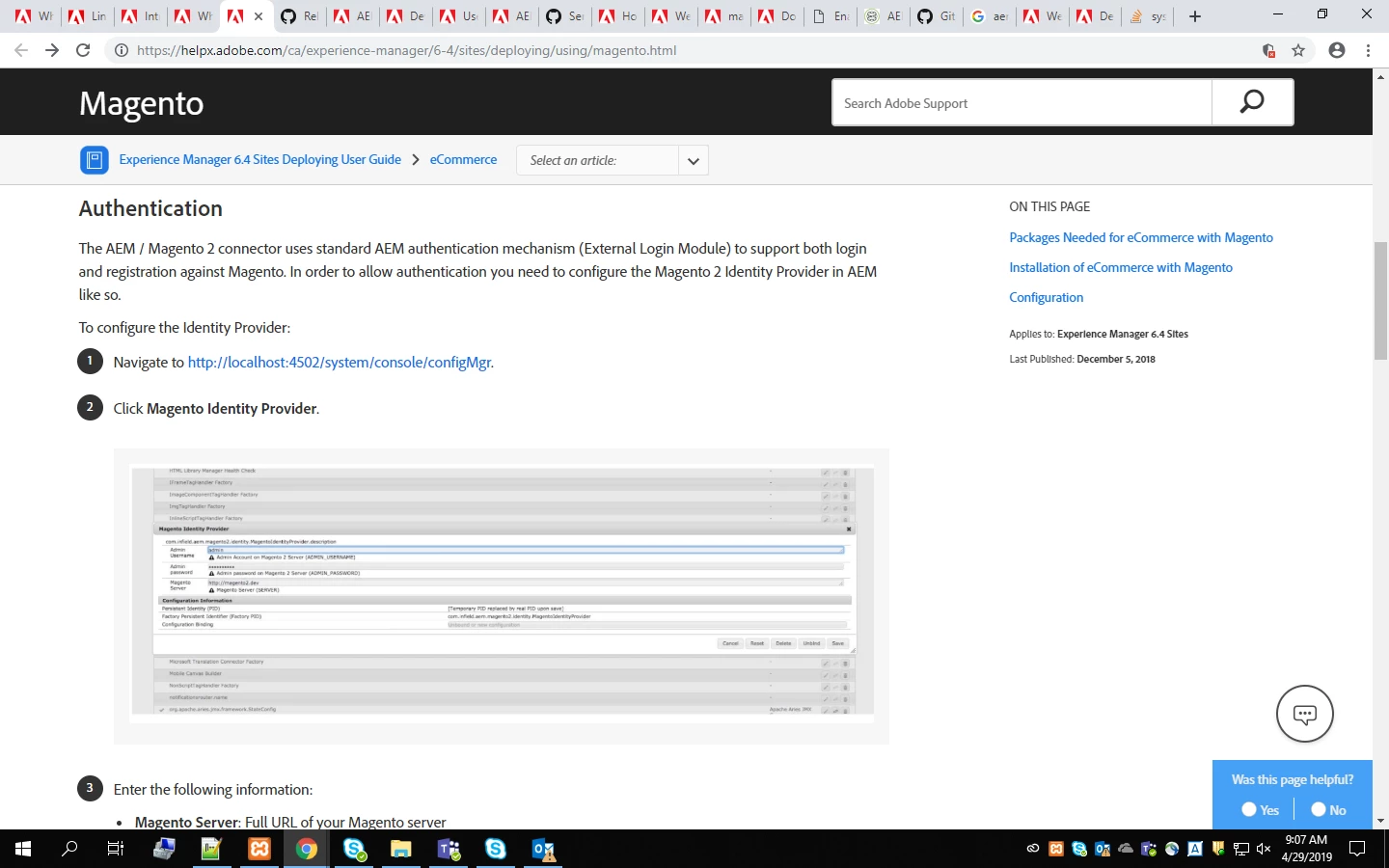This screenshot has width=1389, height=868.
Task: Open Experience Manager 6.4 Sites Deploying User Guide
Action: (x=259, y=160)
